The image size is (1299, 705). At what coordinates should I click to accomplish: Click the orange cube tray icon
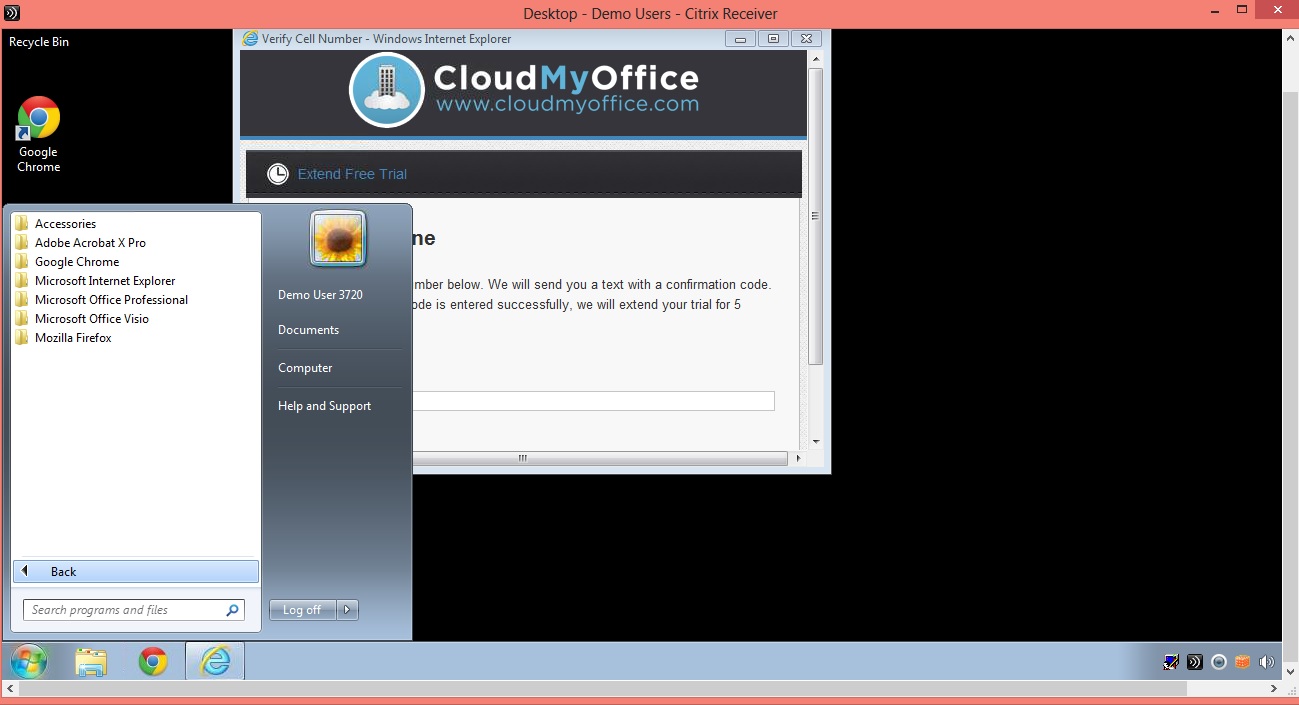pyautogui.click(x=1243, y=662)
